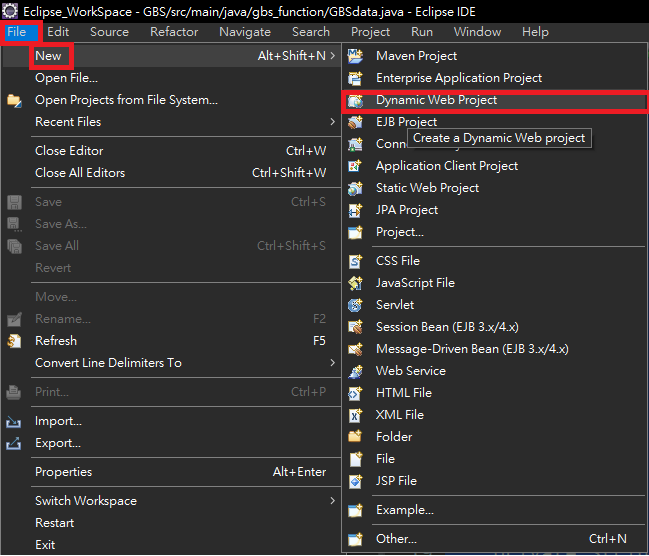The height and width of the screenshot is (556, 649).
Task: Click the Folder icon in New submenu
Action: coord(355,437)
